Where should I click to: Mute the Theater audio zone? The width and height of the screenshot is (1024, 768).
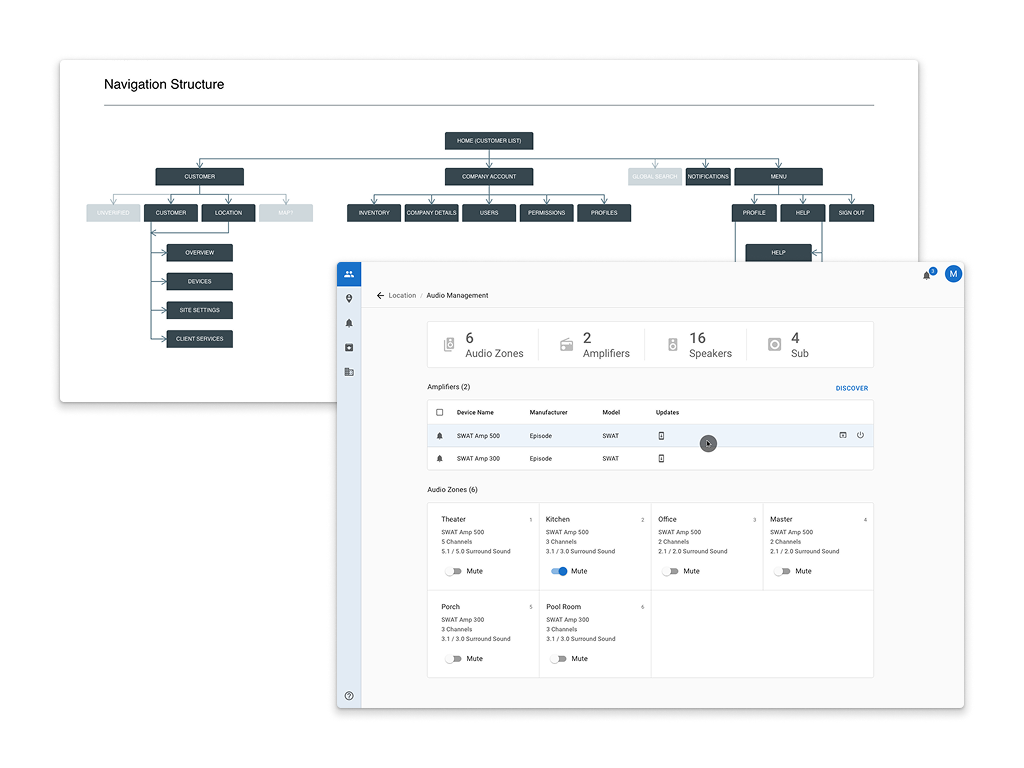click(452, 571)
